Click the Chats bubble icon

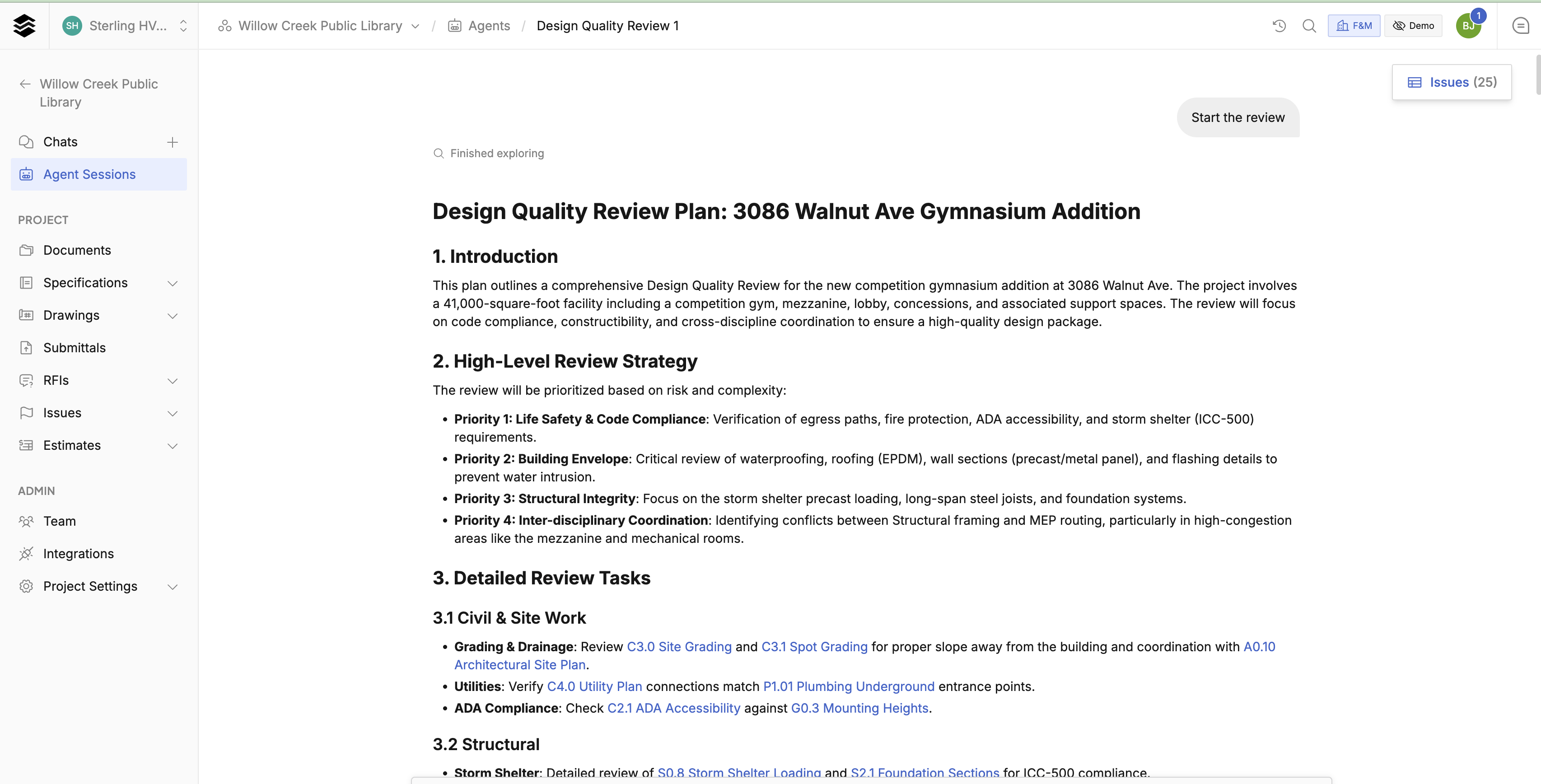(26, 142)
